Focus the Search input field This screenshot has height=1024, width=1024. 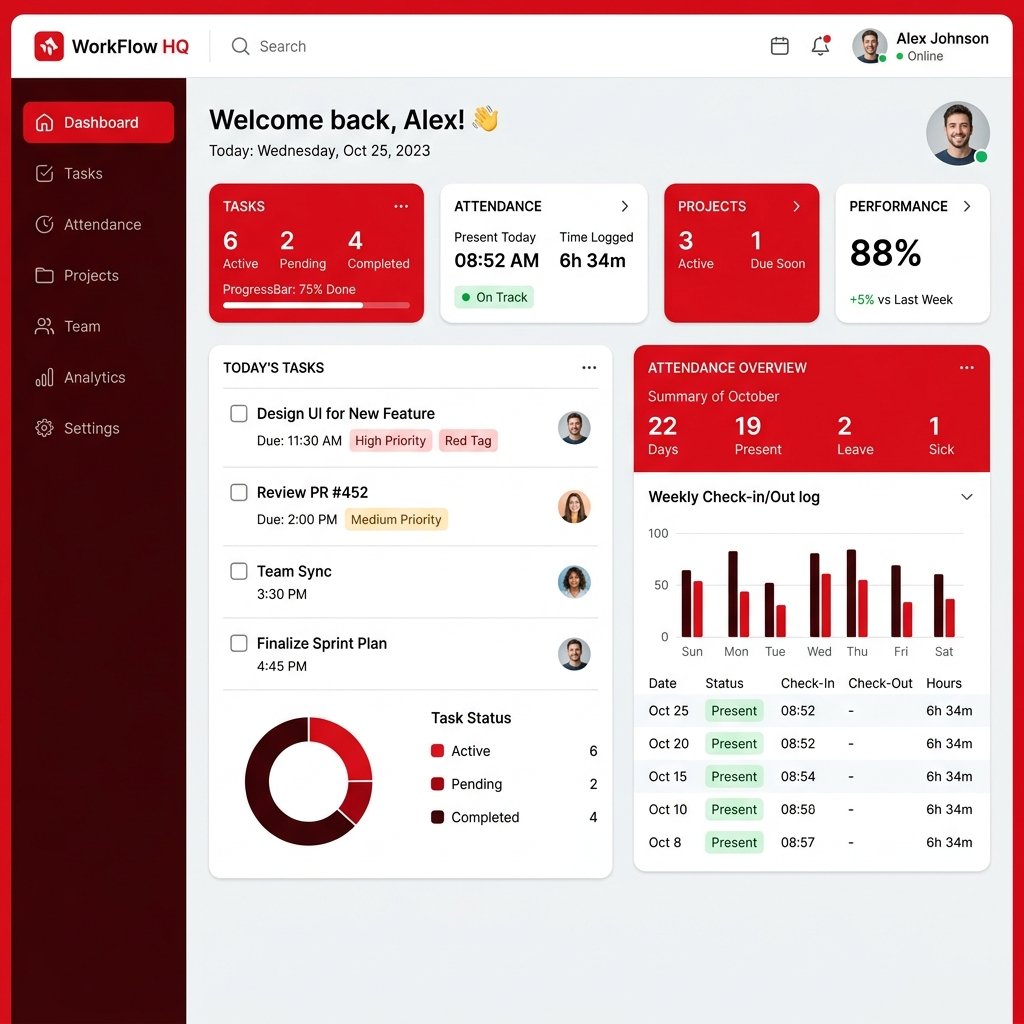pyautogui.click(x=282, y=46)
